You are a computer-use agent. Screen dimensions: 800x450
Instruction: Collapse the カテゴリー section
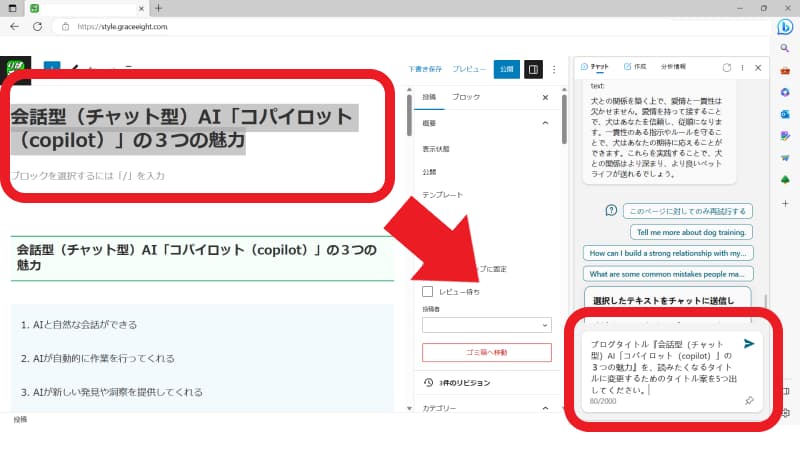pos(545,408)
